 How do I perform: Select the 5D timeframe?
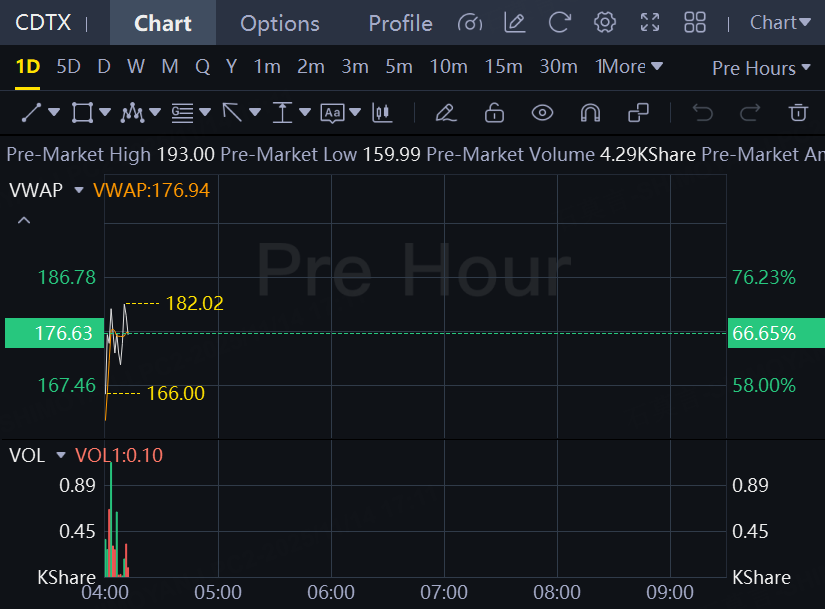pyautogui.click(x=68, y=67)
